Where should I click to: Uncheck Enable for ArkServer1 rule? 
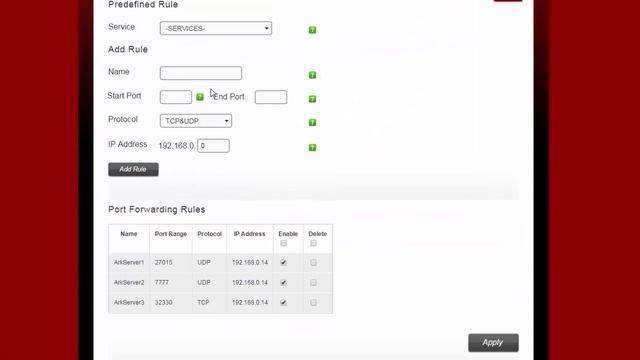pyautogui.click(x=283, y=262)
